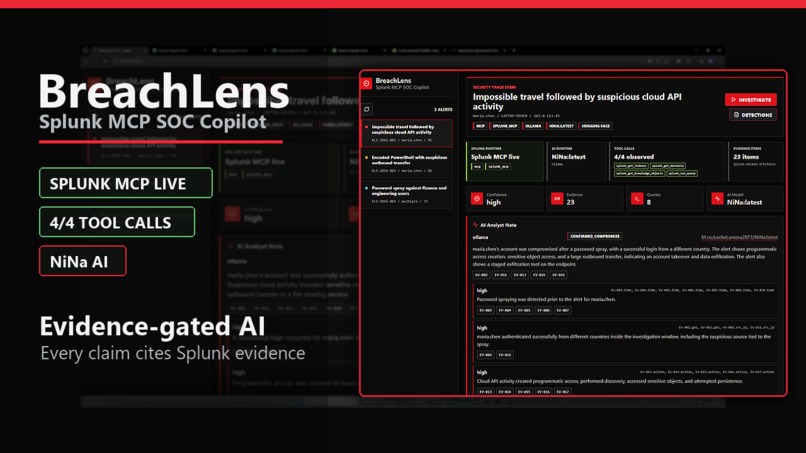The image size is (806, 453).
Task: Click the CONFIRMED_COMPROMISE badge
Action: click(595, 236)
